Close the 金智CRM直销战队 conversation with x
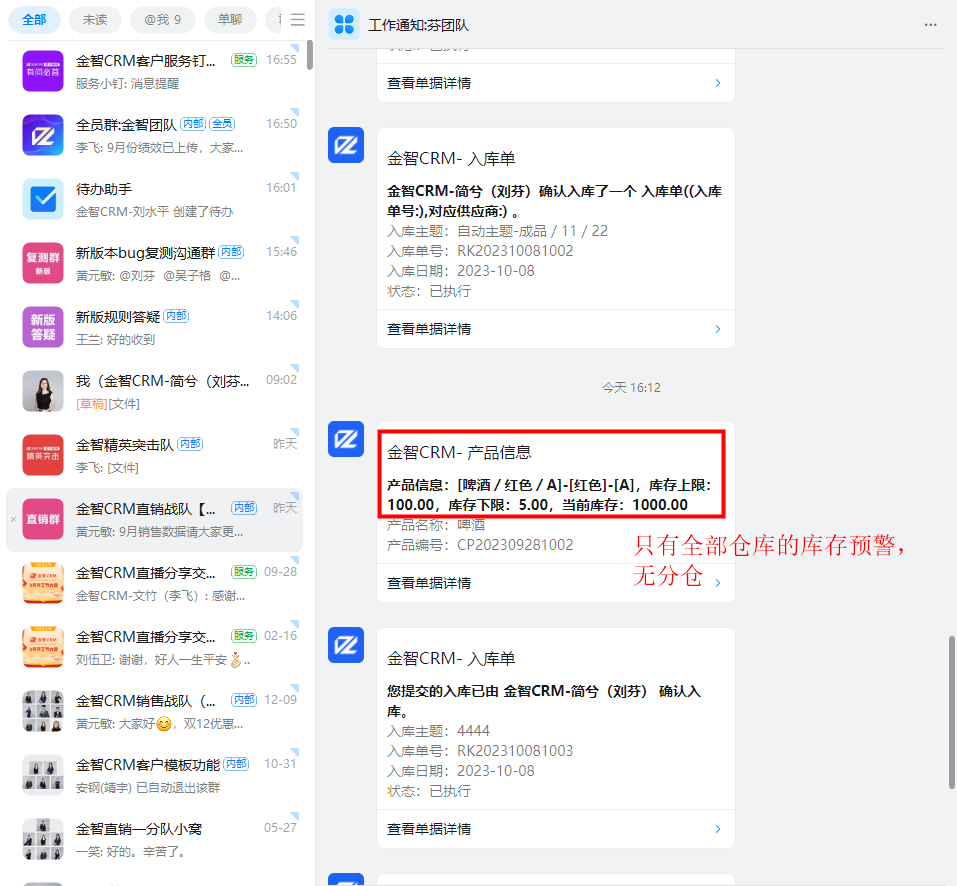Viewport: 957px width, 886px height. point(13,520)
